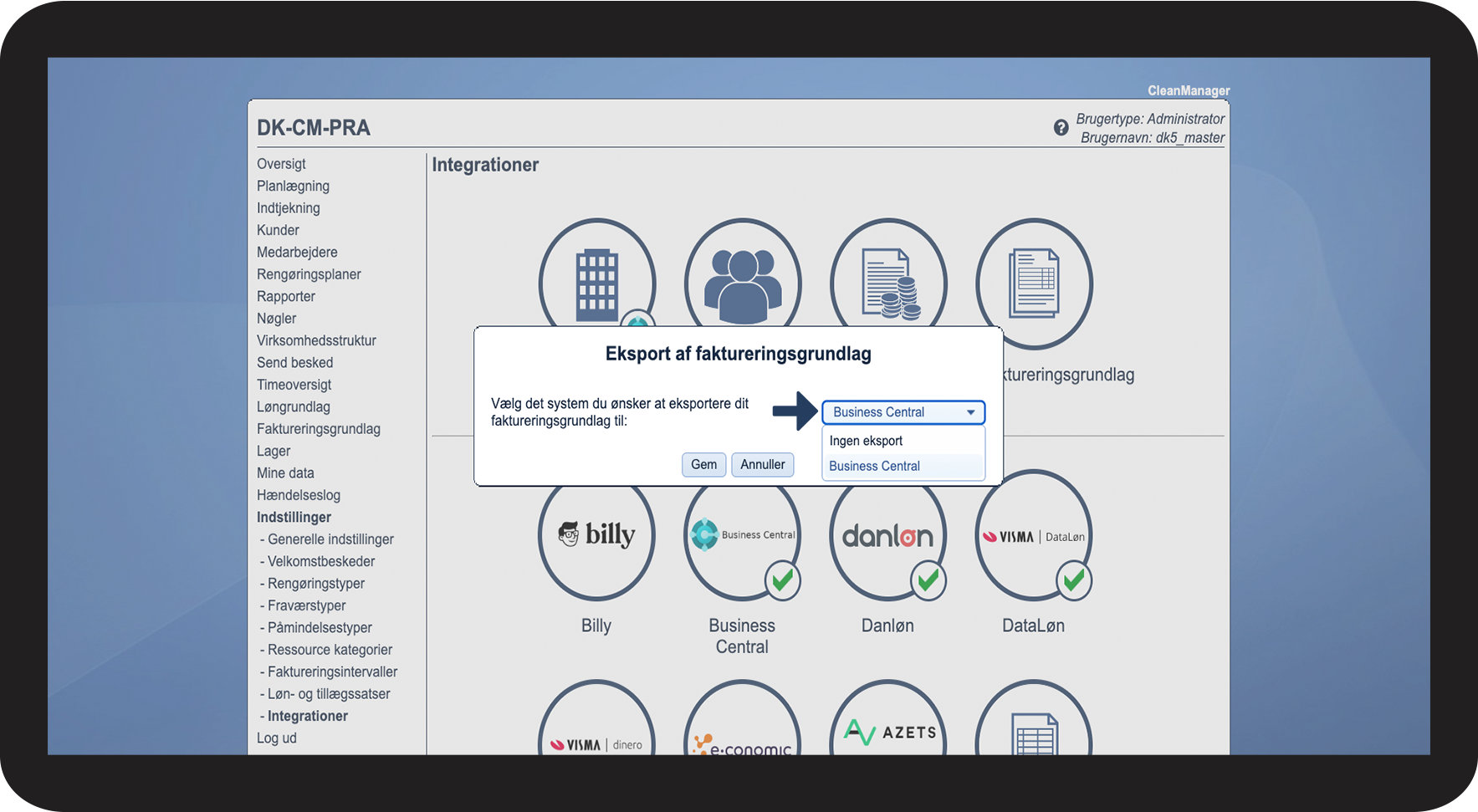The width and height of the screenshot is (1478, 812).
Task: Click the 'Billy' caption text
Action: [596, 626]
